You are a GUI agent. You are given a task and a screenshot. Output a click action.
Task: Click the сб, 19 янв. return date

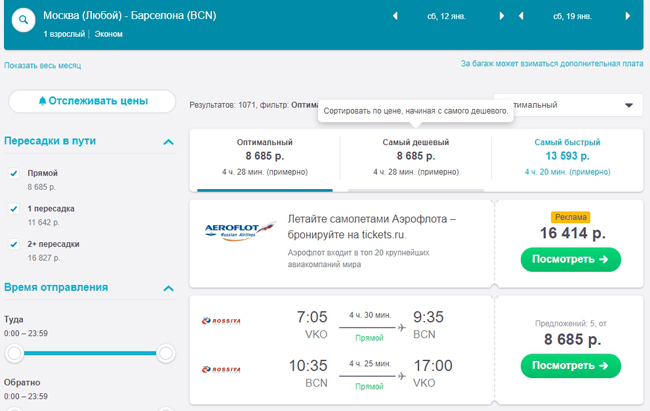point(572,17)
